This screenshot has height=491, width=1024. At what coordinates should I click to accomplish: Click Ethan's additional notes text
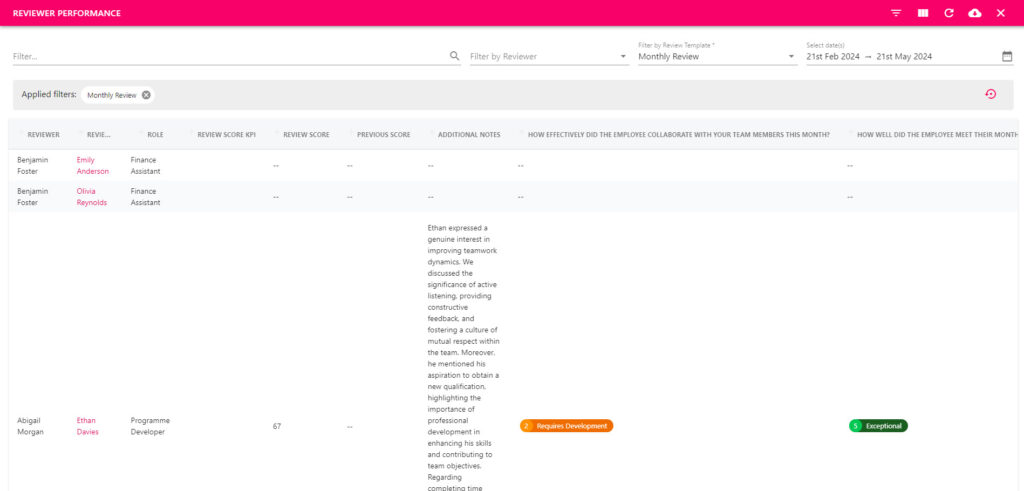pyautogui.click(x=464, y=357)
